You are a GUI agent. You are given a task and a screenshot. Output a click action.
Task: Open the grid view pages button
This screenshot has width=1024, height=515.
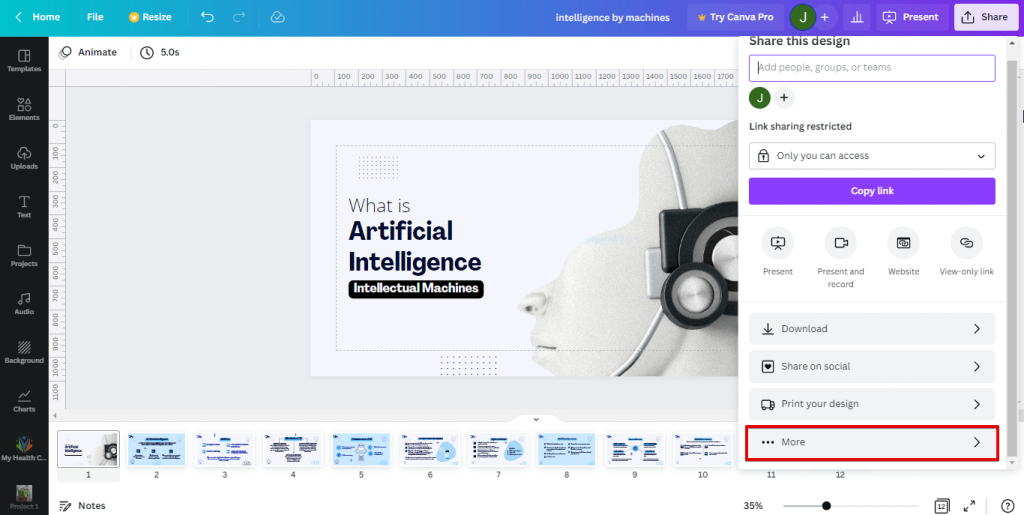(941, 506)
